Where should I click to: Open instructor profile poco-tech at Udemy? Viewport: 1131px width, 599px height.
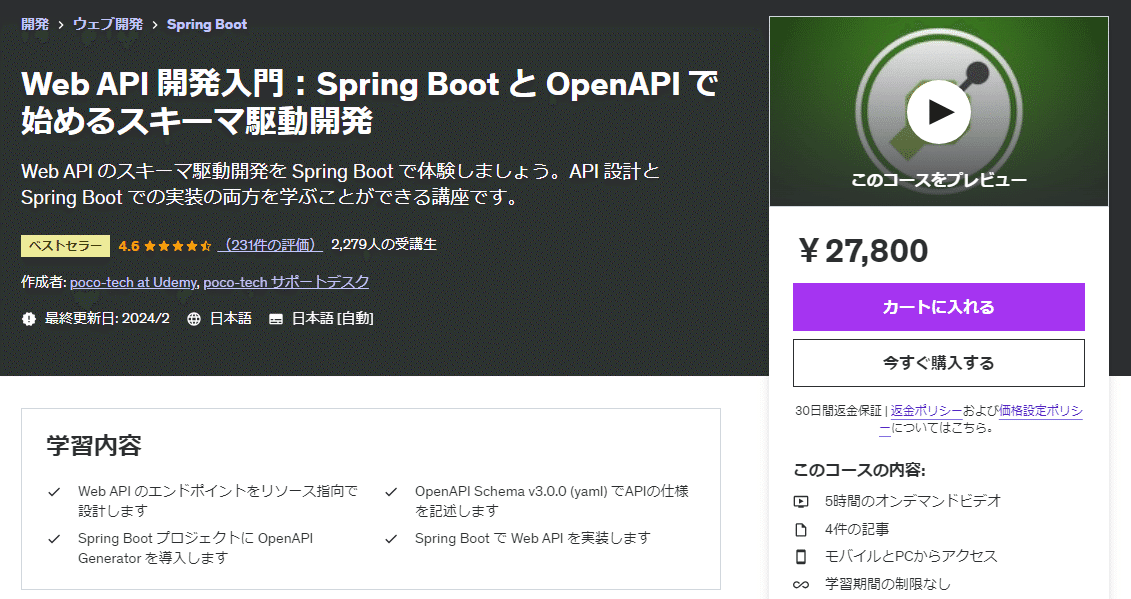pyautogui.click(x=133, y=282)
